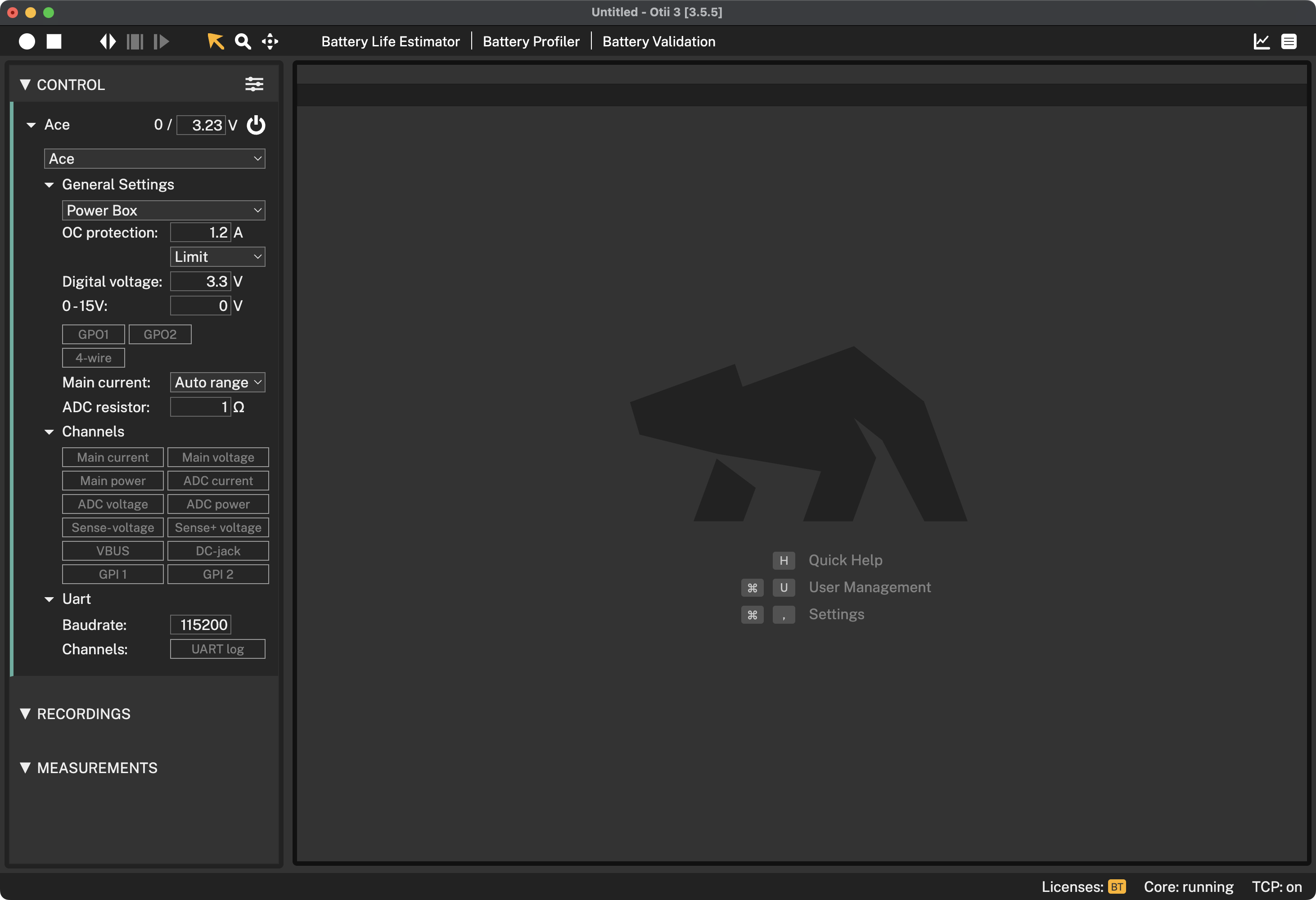Enable the GPI 1 channel
Image resolution: width=1316 pixels, height=900 pixels.
click(x=113, y=574)
